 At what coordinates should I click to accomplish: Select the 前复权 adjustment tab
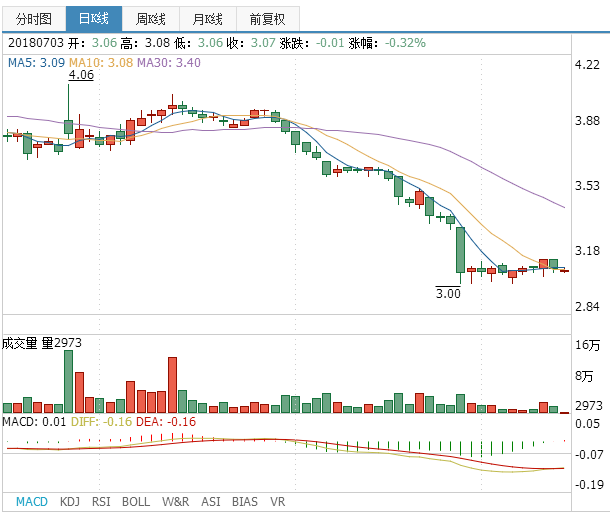coord(268,19)
